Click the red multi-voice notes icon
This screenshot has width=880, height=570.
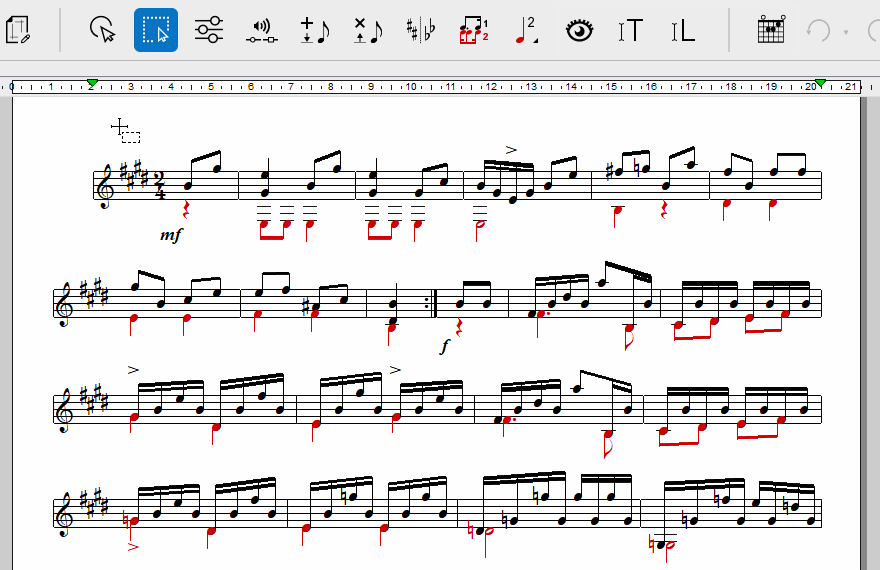pos(473,31)
